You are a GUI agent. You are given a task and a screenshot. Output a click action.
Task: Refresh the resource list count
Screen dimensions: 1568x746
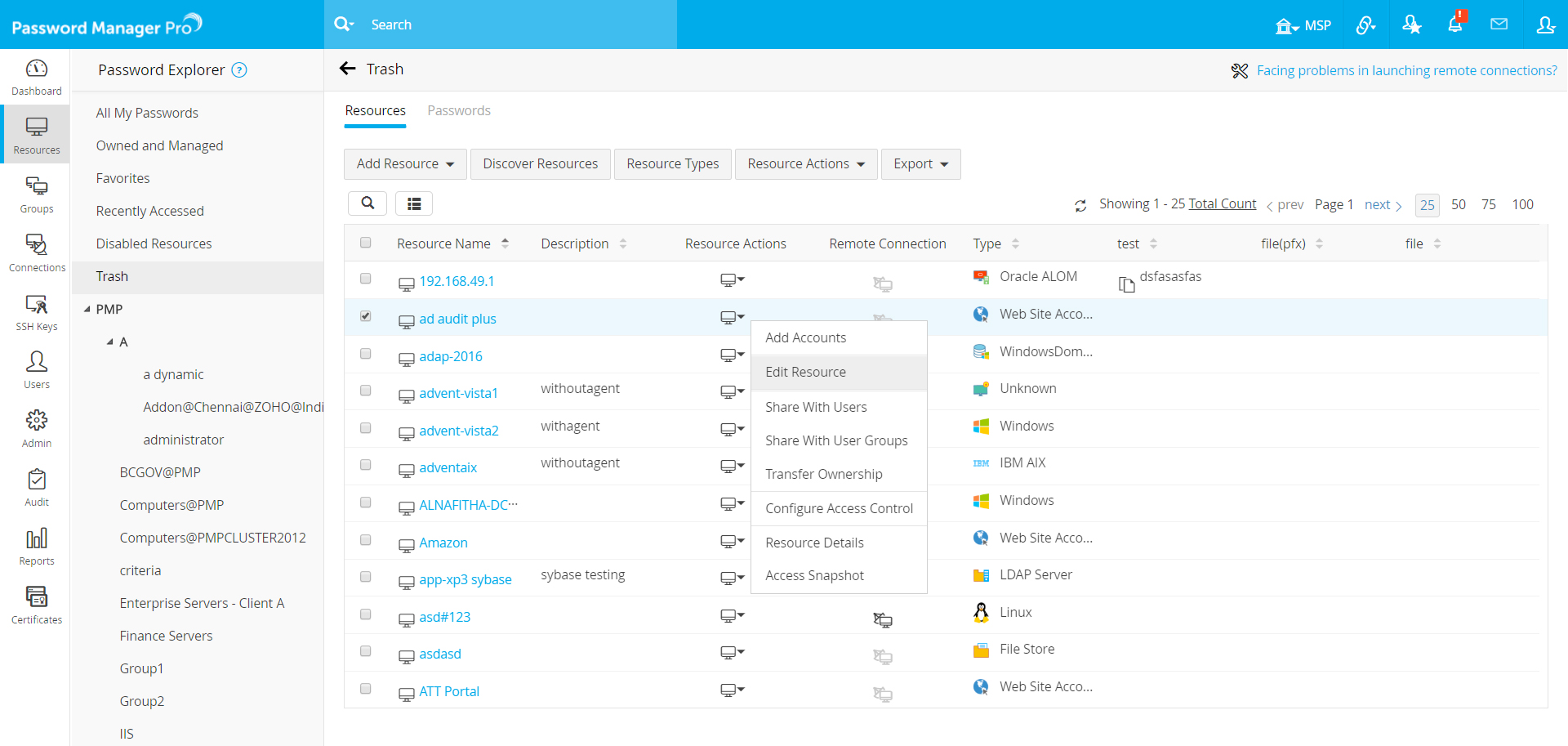1080,205
